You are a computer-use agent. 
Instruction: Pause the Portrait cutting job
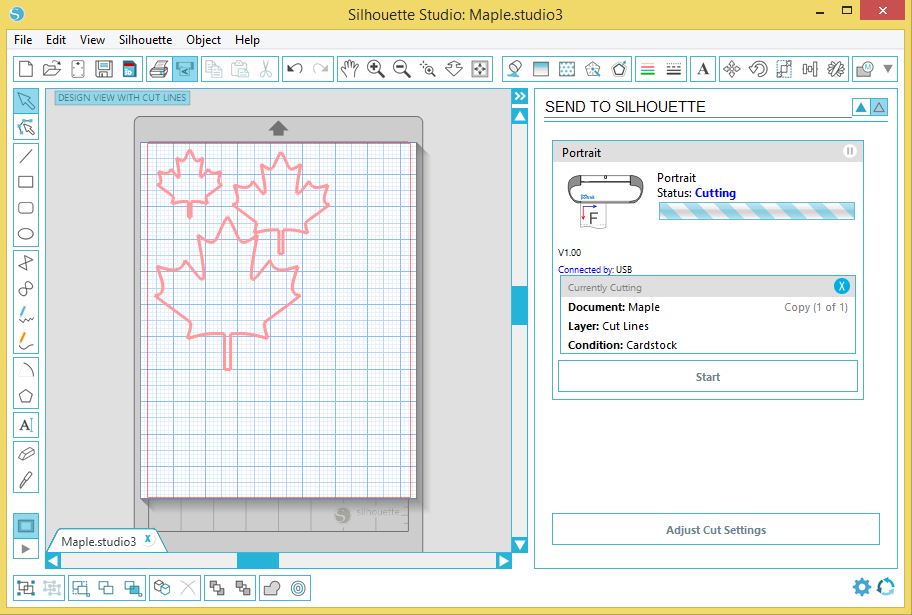tap(849, 151)
